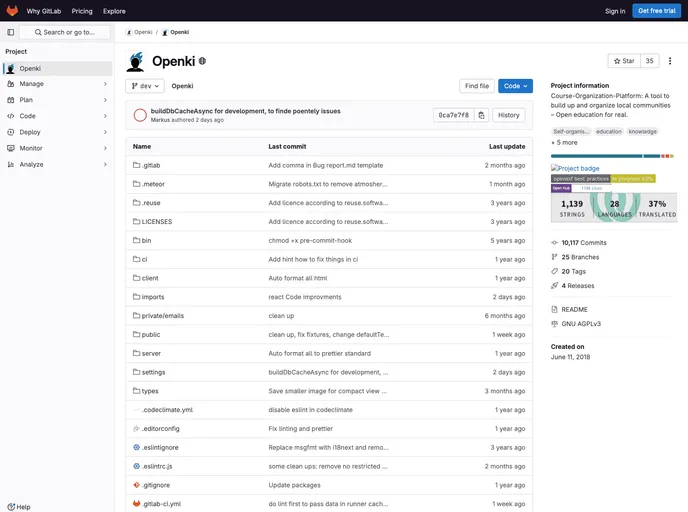The width and height of the screenshot is (688, 512).
Task: Click the openssf best practices badge
Action: click(x=603, y=179)
